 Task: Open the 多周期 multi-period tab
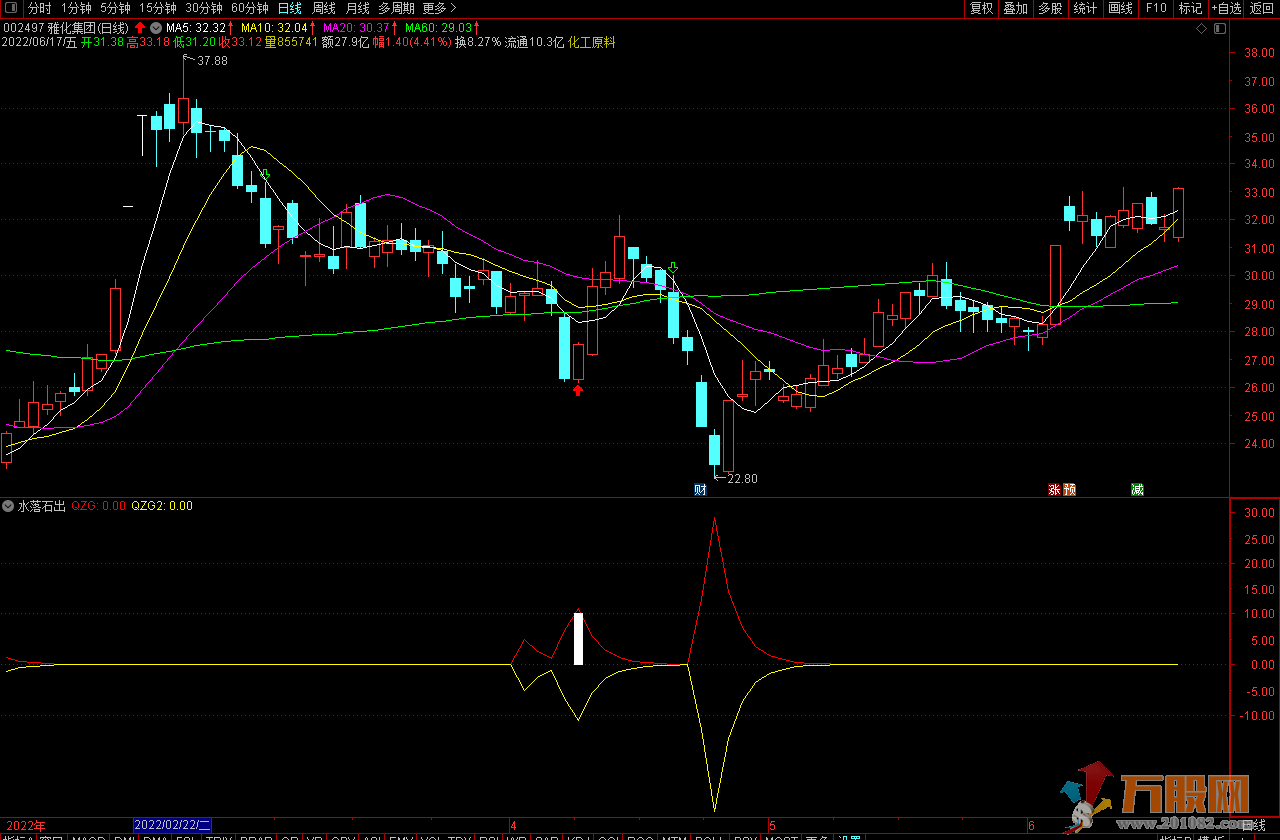(397, 8)
